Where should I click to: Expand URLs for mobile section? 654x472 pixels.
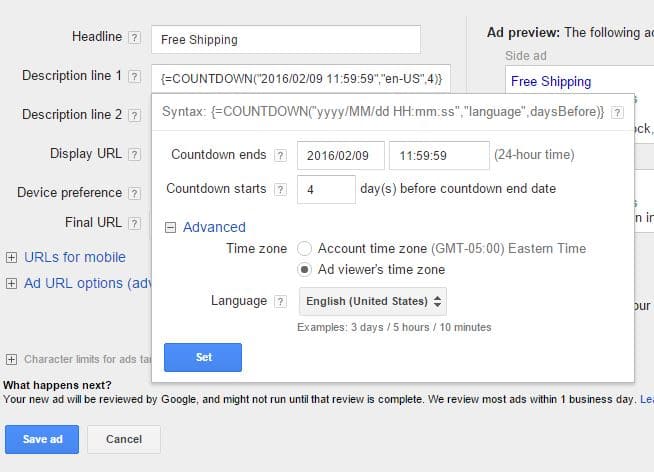12,257
